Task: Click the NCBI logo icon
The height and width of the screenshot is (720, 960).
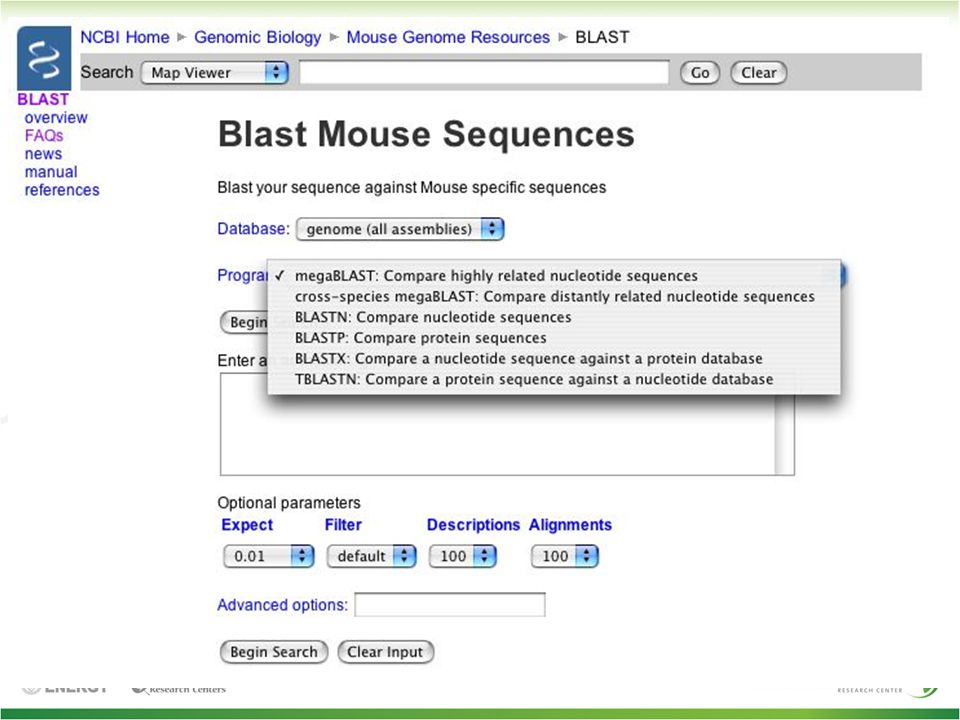Action: pos(44,59)
